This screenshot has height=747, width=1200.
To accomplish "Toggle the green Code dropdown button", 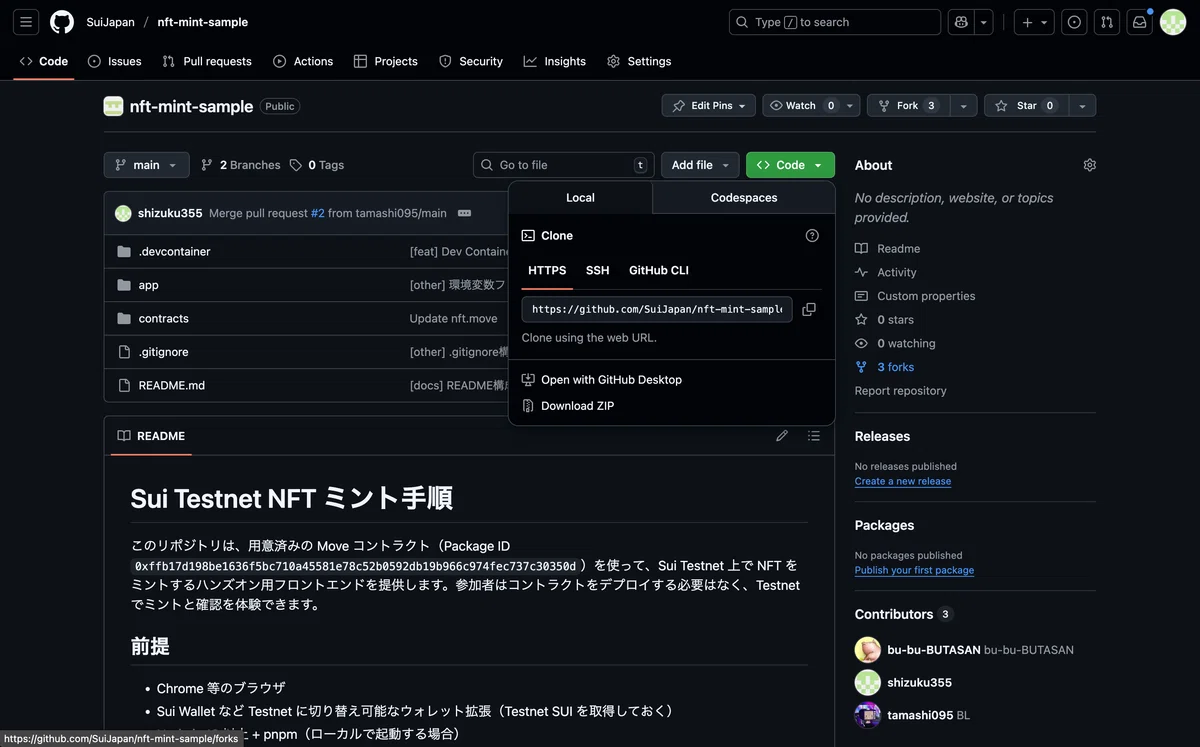I will click(x=790, y=165).
